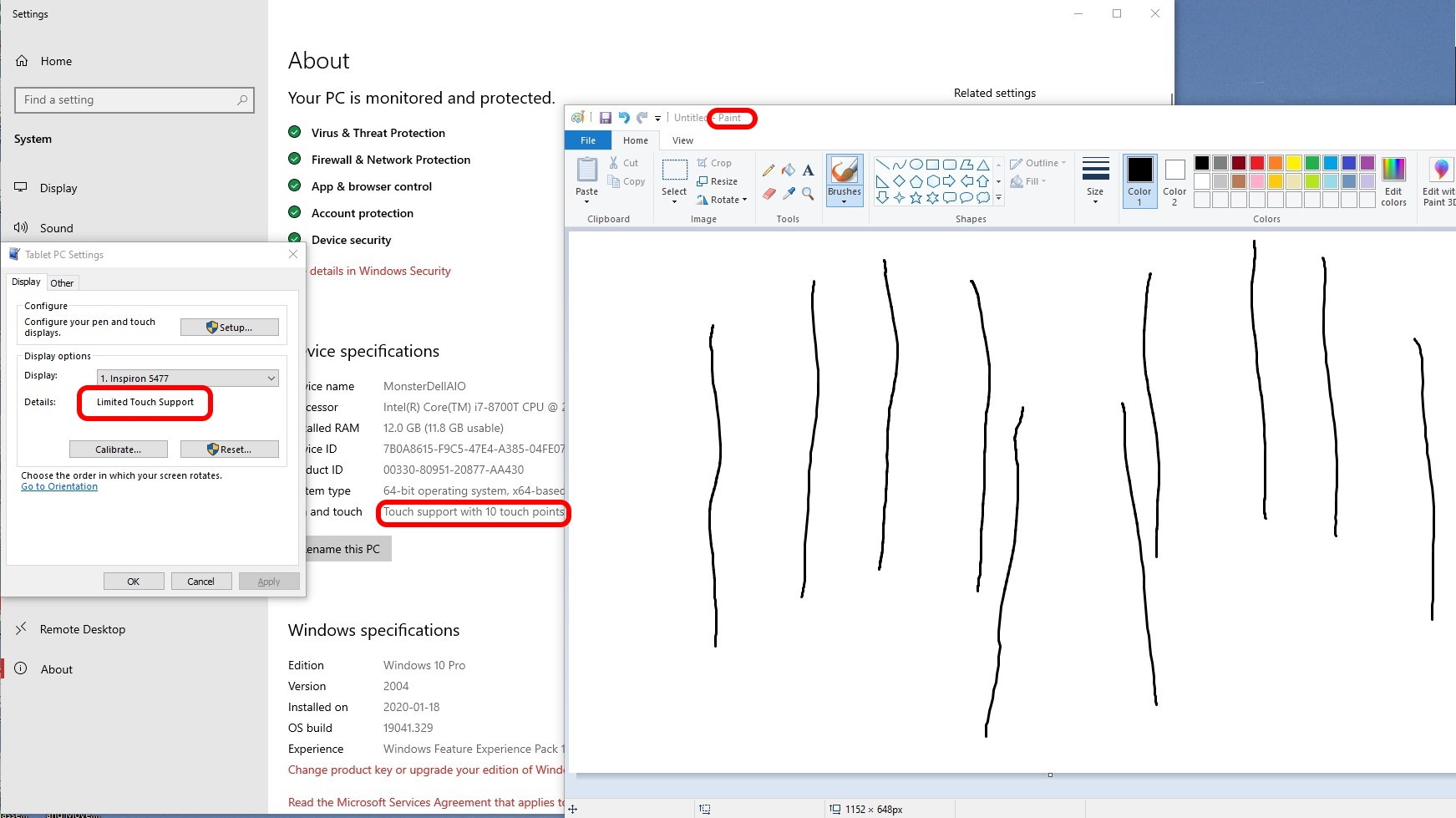The height and width of the screenshot is (818, 1456).
Task: Open the Display dropdown showing Inspiron 5477
Action: (x=188, y=379)
